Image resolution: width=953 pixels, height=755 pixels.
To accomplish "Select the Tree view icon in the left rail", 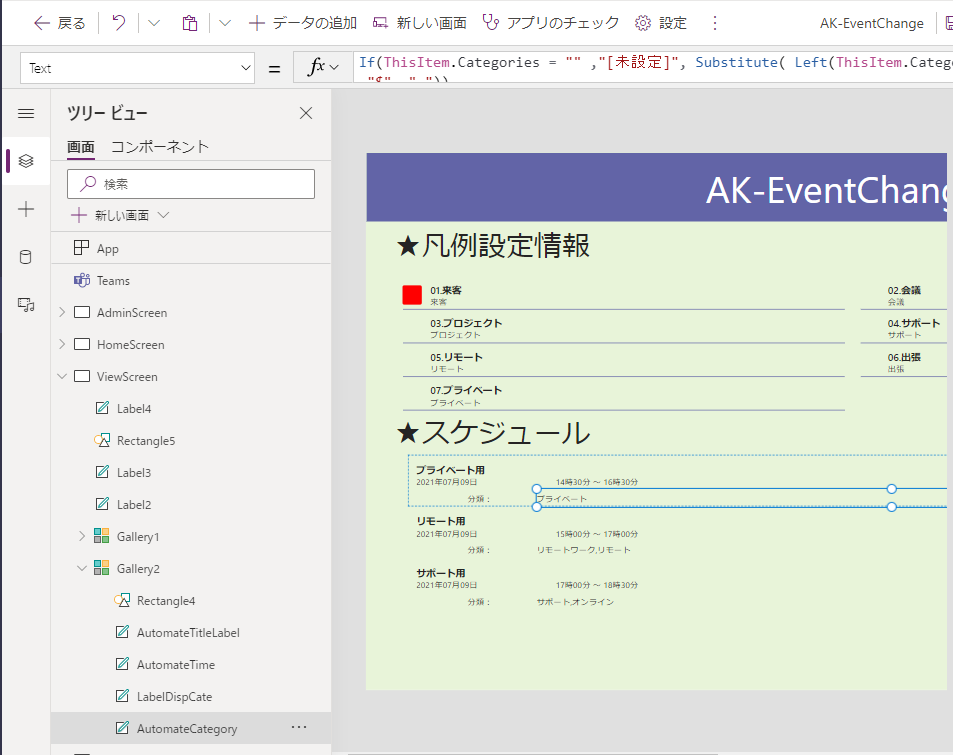I will point(25,160).
